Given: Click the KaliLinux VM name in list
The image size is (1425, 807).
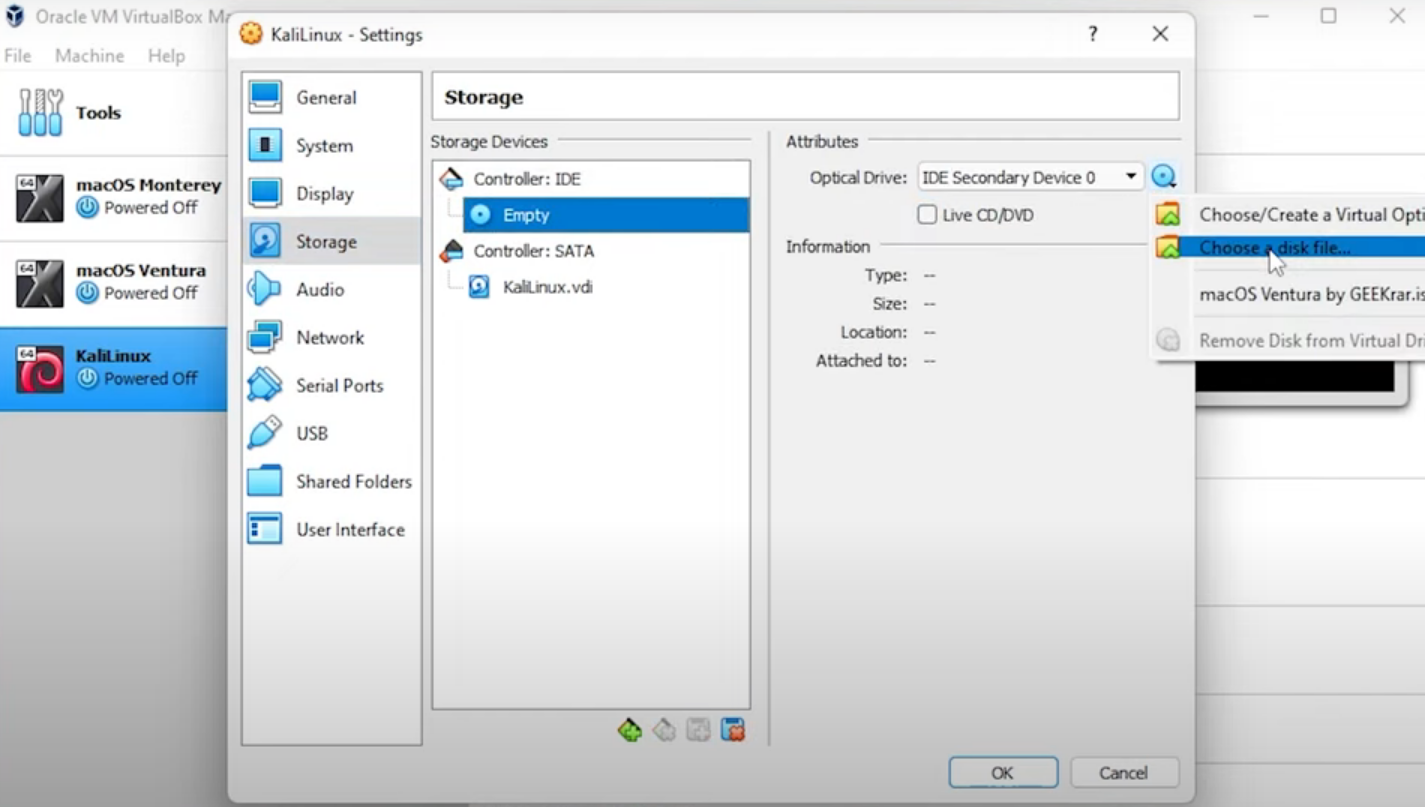Looking at the screenshot, I should [114, 356].
